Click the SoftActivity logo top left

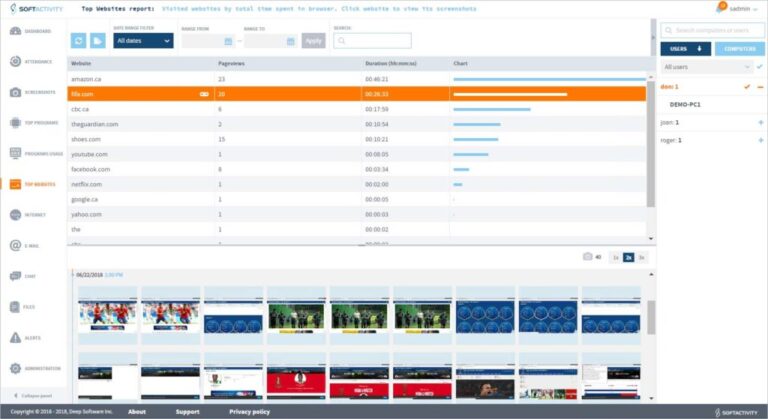(x=36, y=9)
